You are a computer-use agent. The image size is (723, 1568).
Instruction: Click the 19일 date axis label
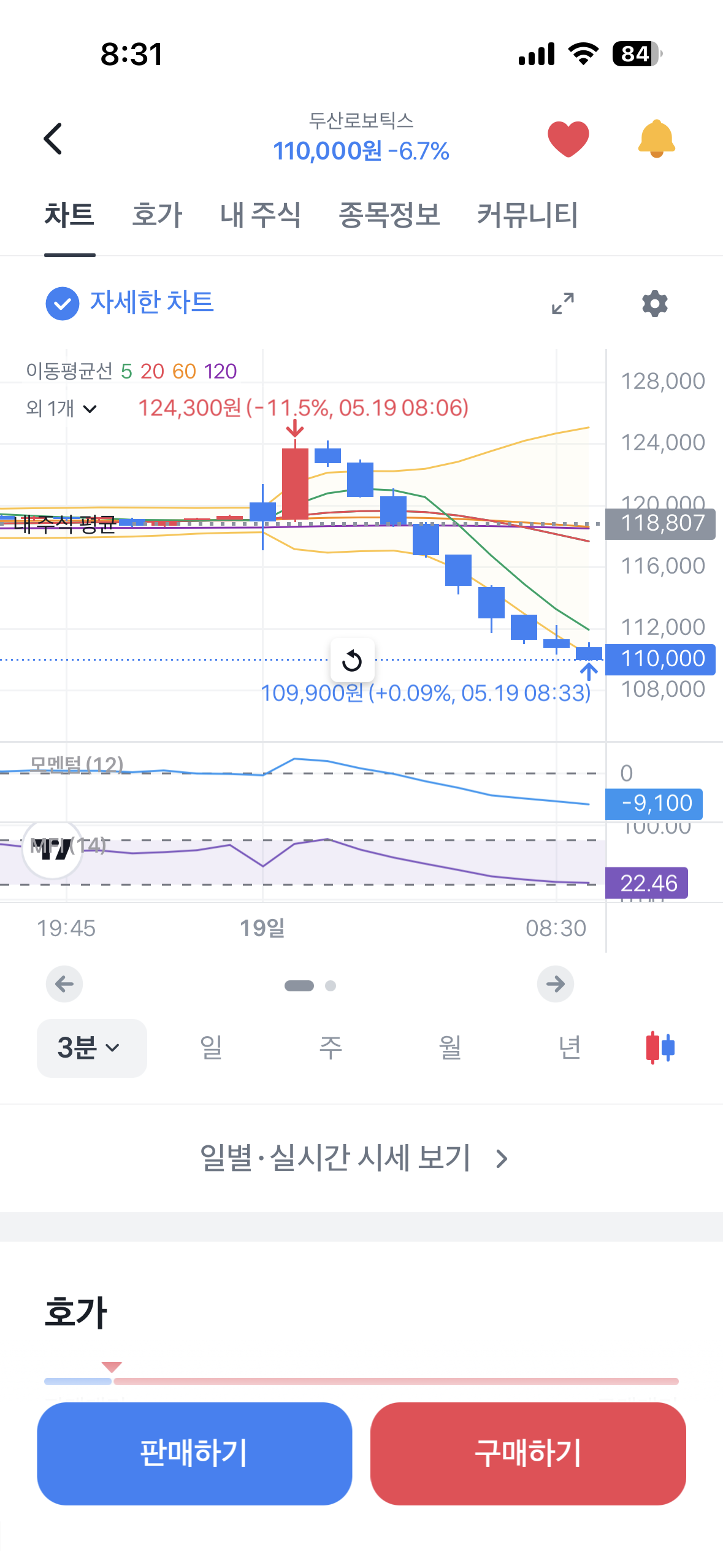(x=262, y=928)
